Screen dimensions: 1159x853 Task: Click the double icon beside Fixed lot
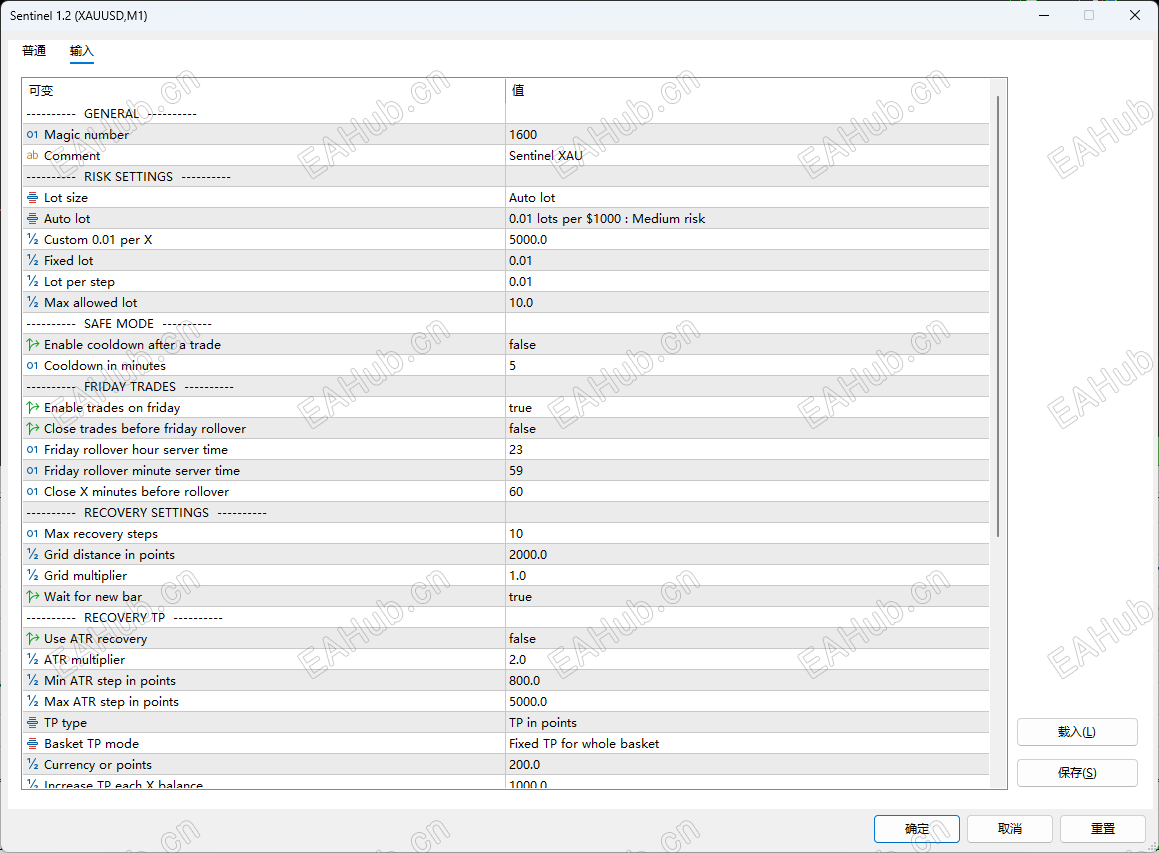(33, 260)
